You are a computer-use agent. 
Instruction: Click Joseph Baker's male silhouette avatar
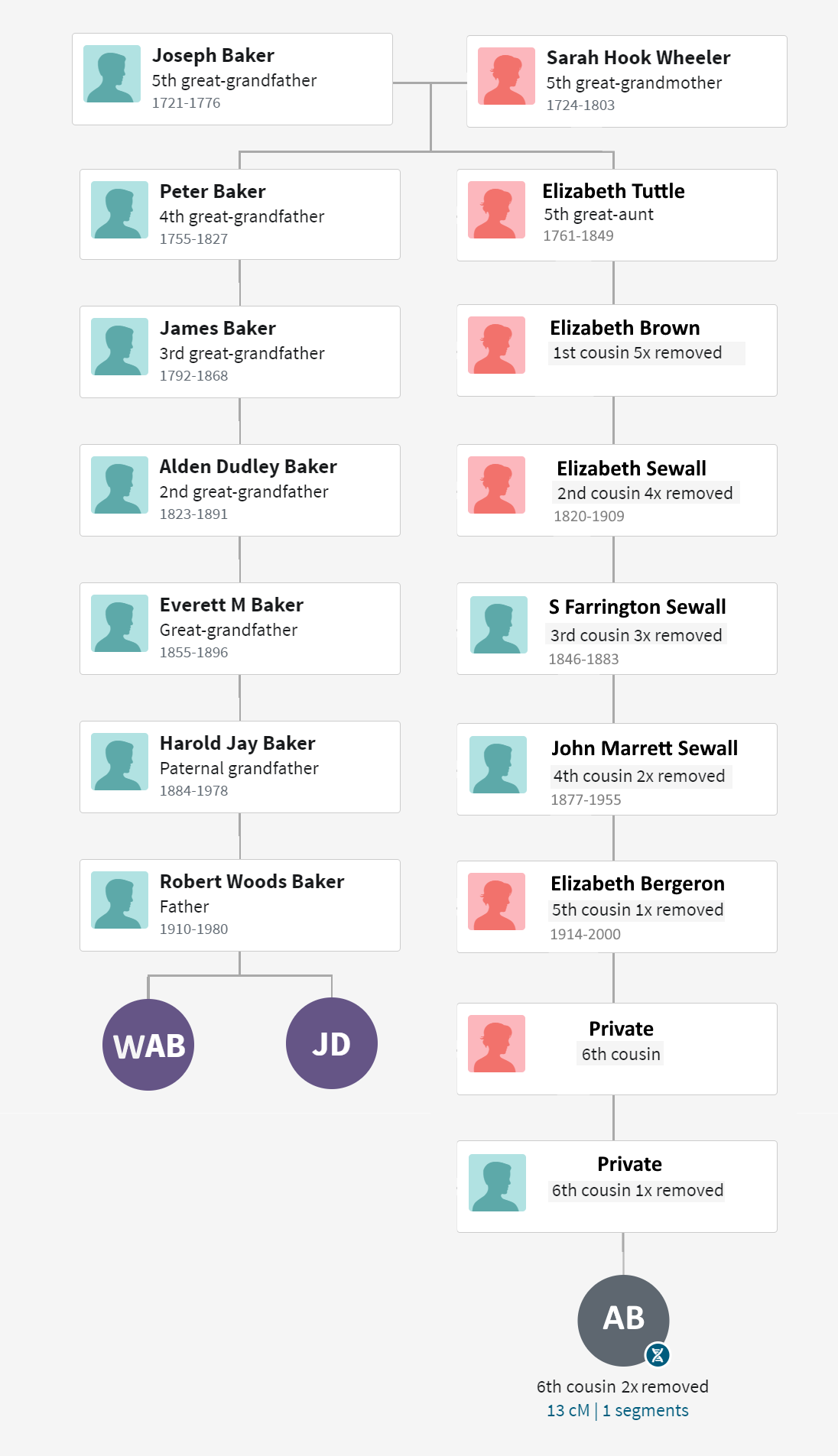[x=112, y=74]
